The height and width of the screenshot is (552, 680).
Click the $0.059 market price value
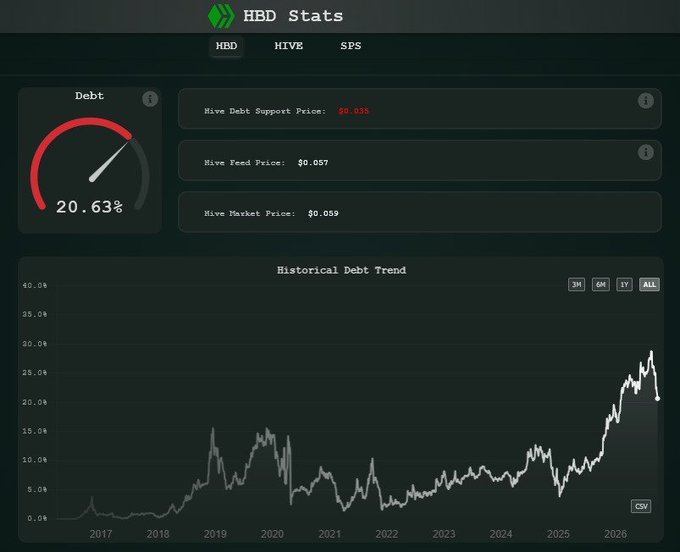(x=323, y=213)
